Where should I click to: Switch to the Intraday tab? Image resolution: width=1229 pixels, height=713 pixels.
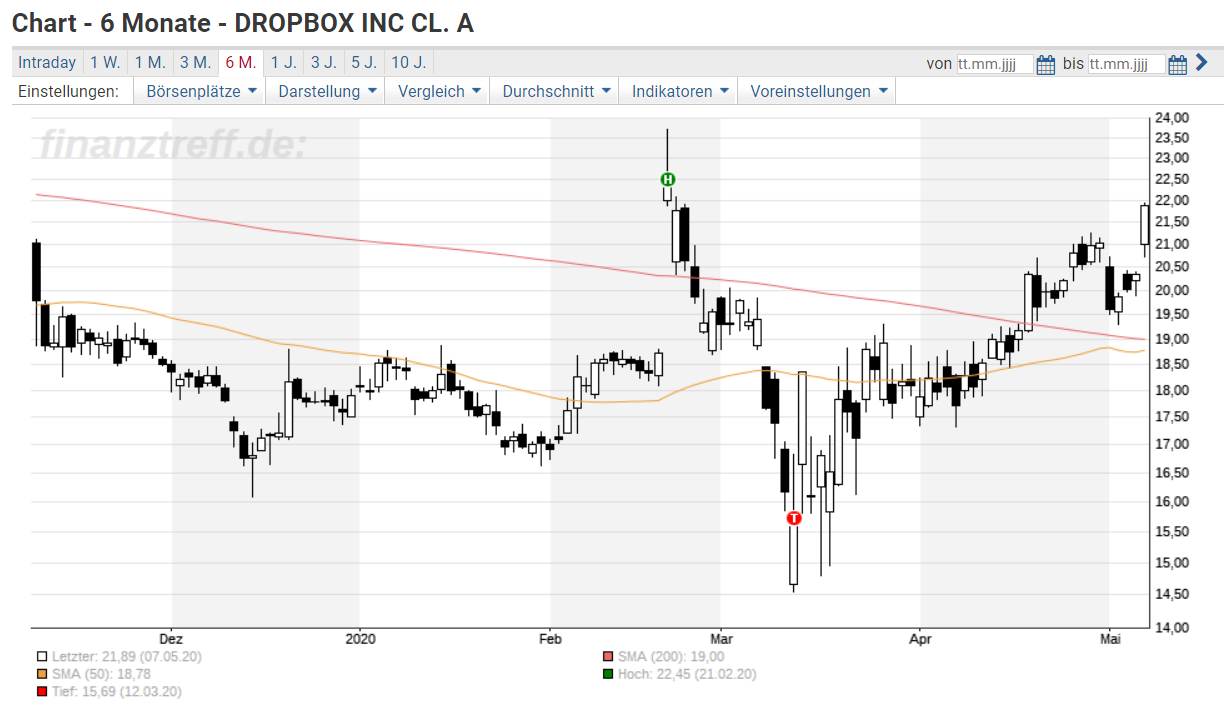click(x=47, y=62)
